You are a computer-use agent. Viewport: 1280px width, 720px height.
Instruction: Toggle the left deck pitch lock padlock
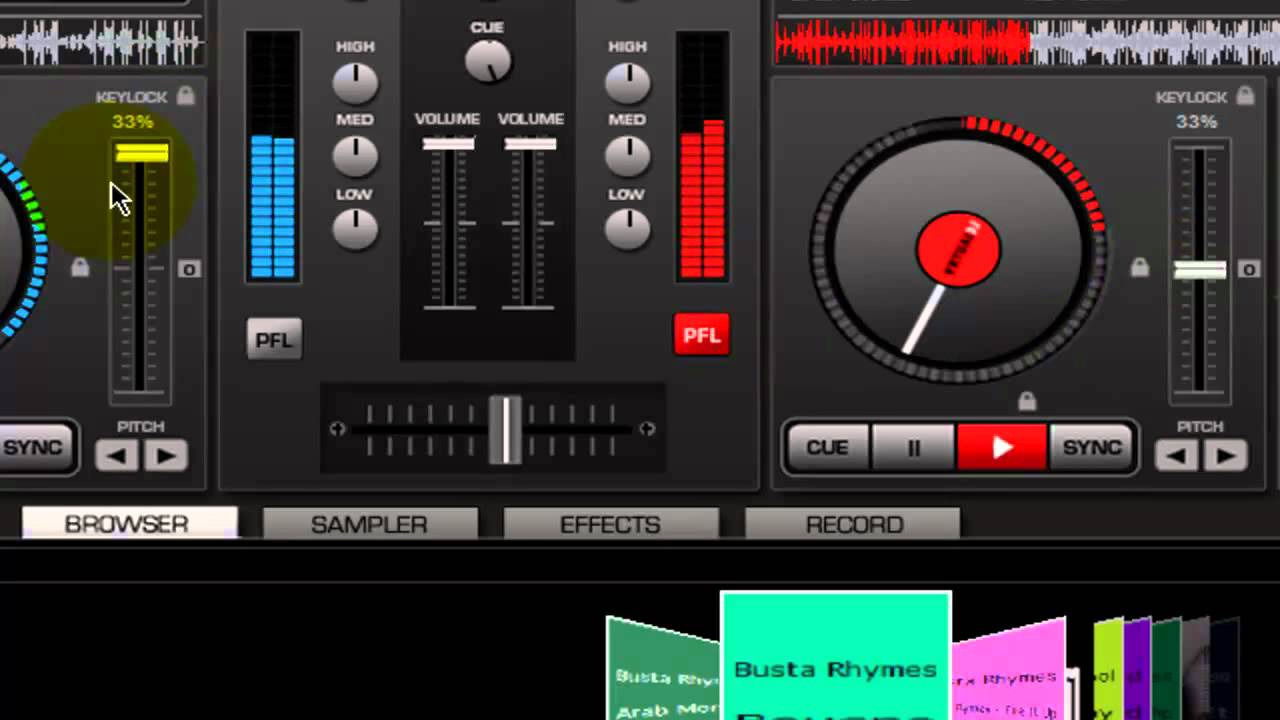tap(80, 267)
